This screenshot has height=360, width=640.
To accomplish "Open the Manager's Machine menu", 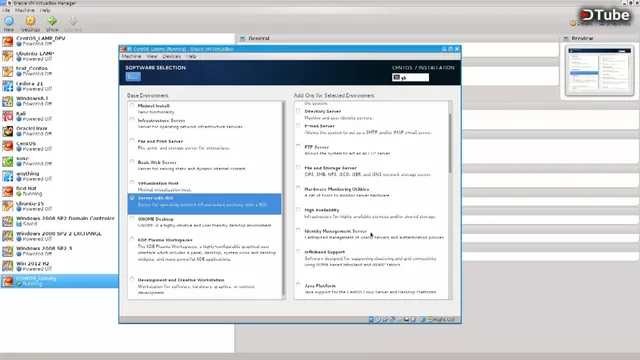I will pos(24,10).
